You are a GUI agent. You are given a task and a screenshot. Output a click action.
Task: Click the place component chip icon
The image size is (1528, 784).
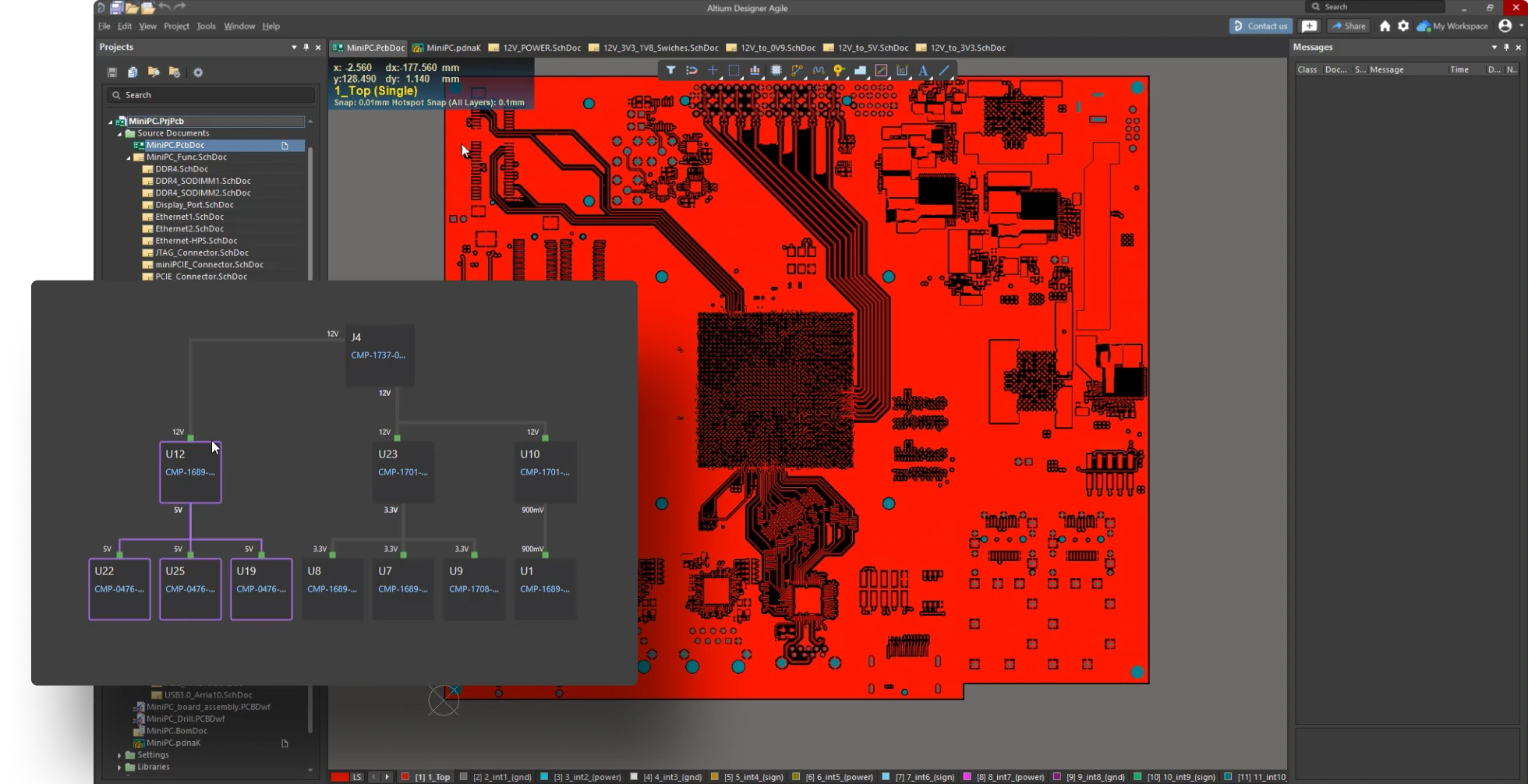(776, 70)
